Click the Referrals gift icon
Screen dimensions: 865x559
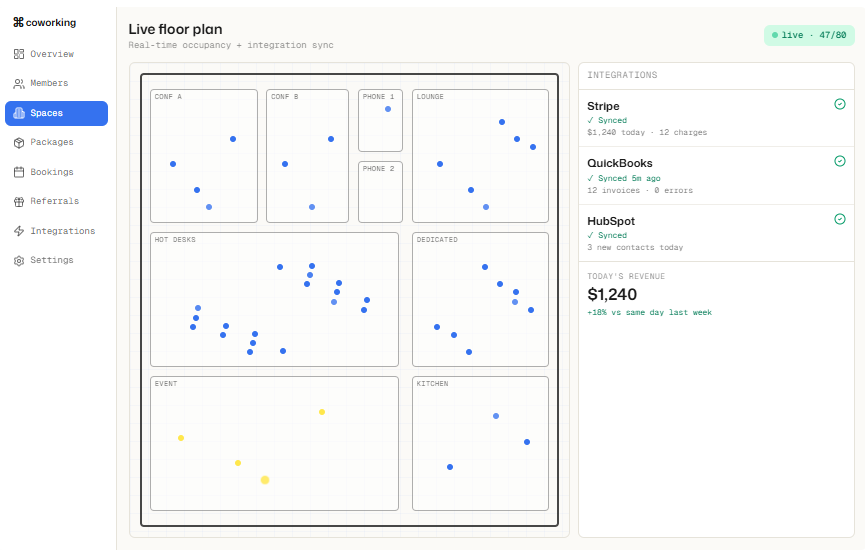click(19, 201)
